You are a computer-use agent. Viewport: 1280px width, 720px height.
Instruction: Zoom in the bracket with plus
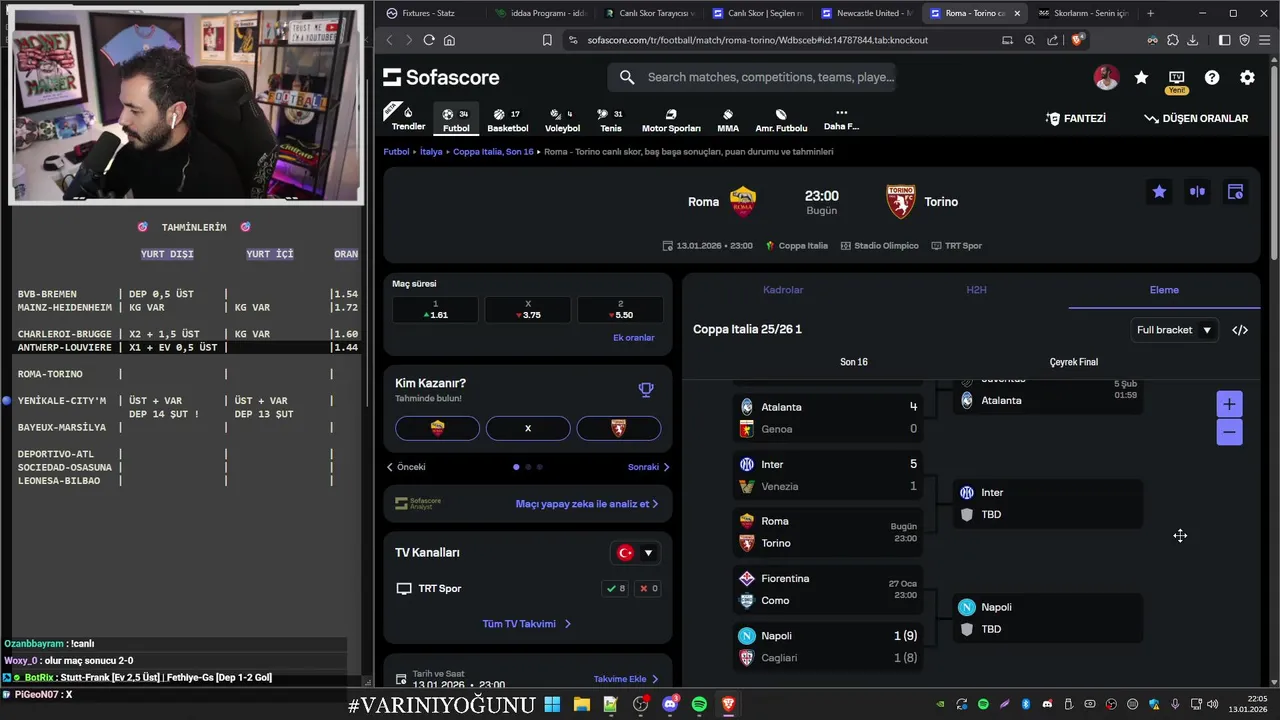(1229, 404)
